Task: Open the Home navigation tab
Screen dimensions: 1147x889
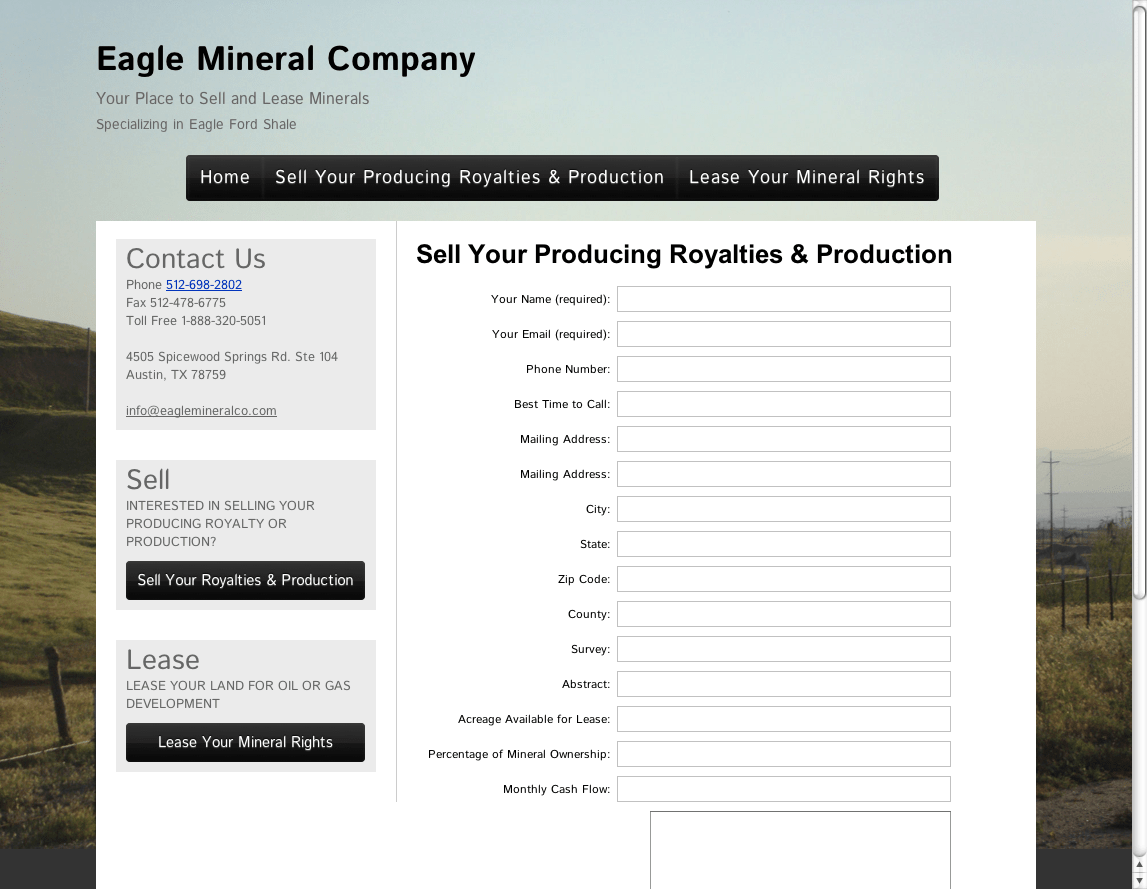Action: click(224, 177)
